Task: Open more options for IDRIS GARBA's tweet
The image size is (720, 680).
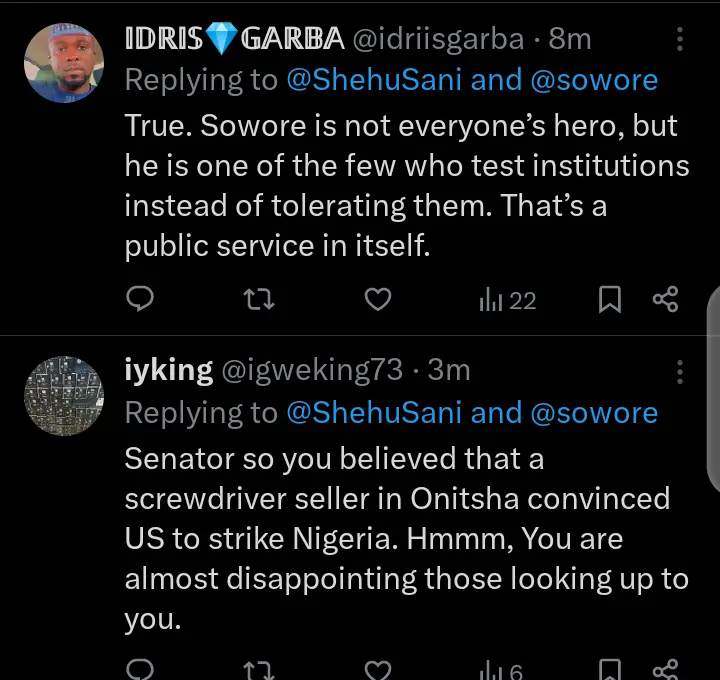Action: pyautogui.click(x=680, y=39)
